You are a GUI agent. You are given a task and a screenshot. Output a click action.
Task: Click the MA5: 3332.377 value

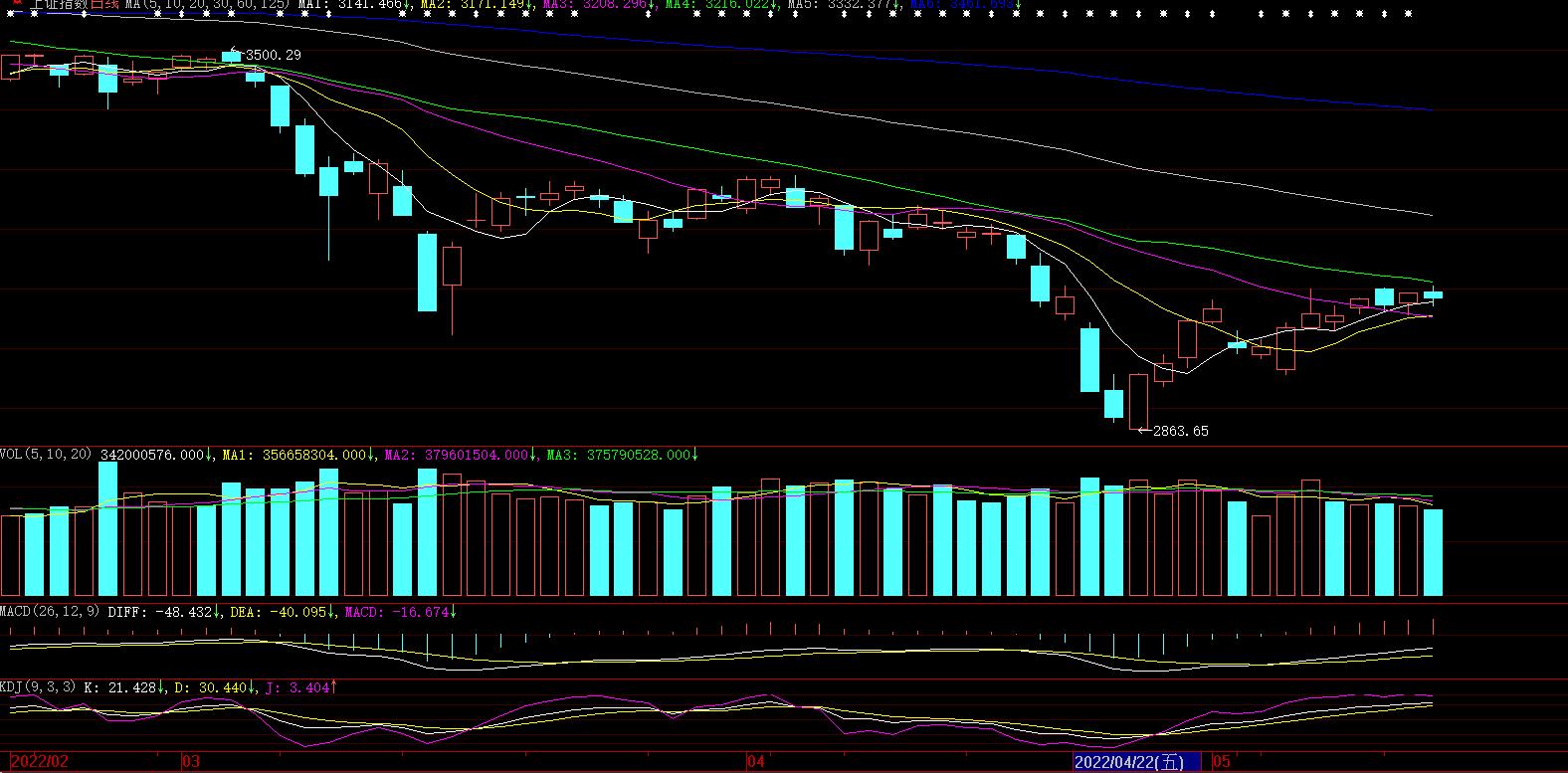pyautogui.click(x=842, y=5)
